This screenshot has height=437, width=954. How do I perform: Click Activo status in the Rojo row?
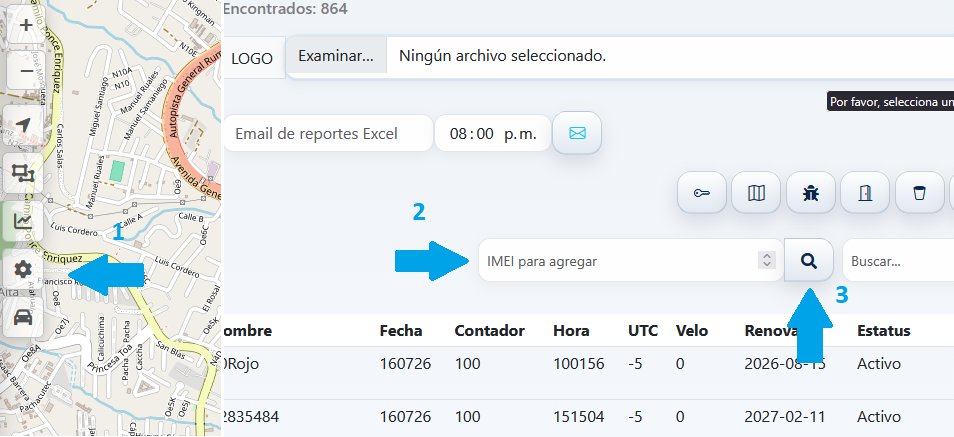(879, 364)
